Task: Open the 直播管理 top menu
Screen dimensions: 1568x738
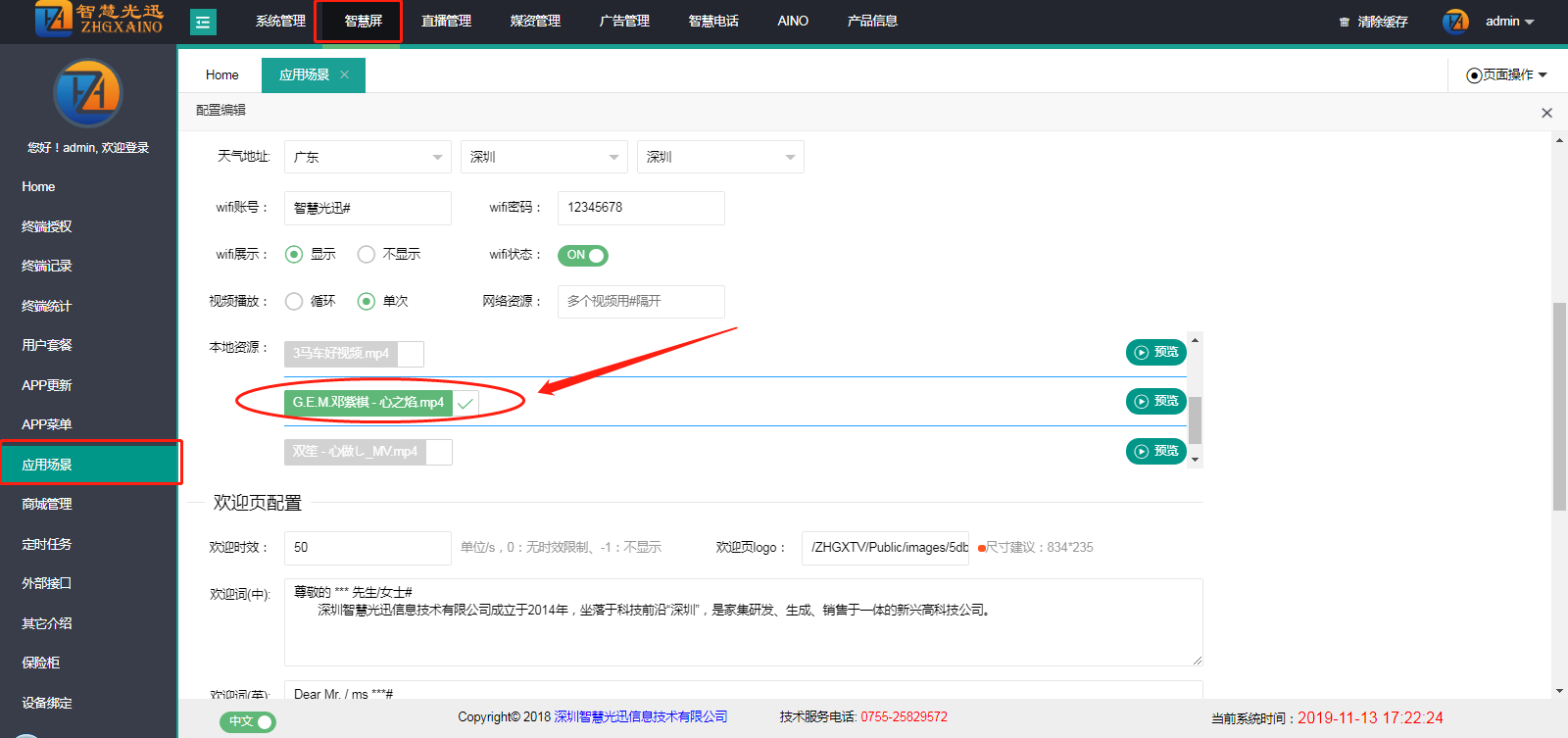Action: 446,22
